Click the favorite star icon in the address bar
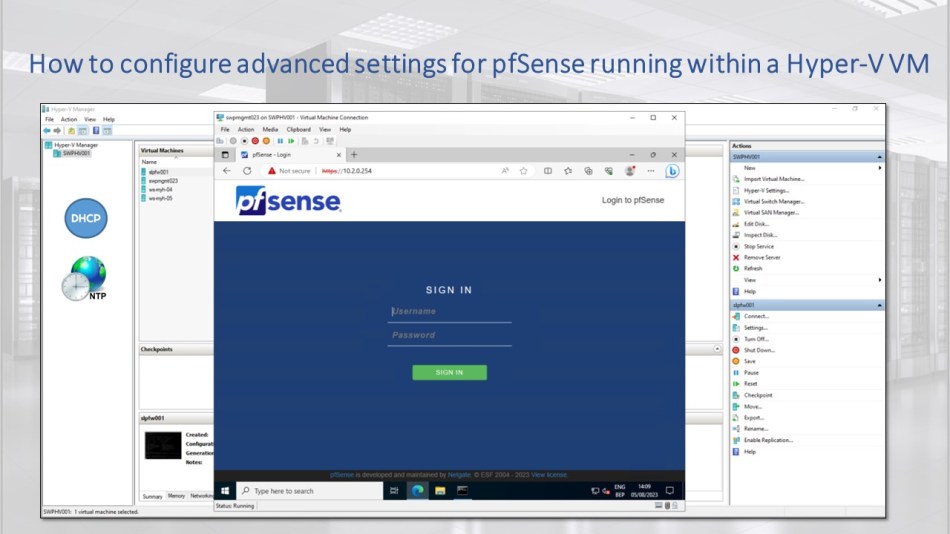 (x=523, y=171)
